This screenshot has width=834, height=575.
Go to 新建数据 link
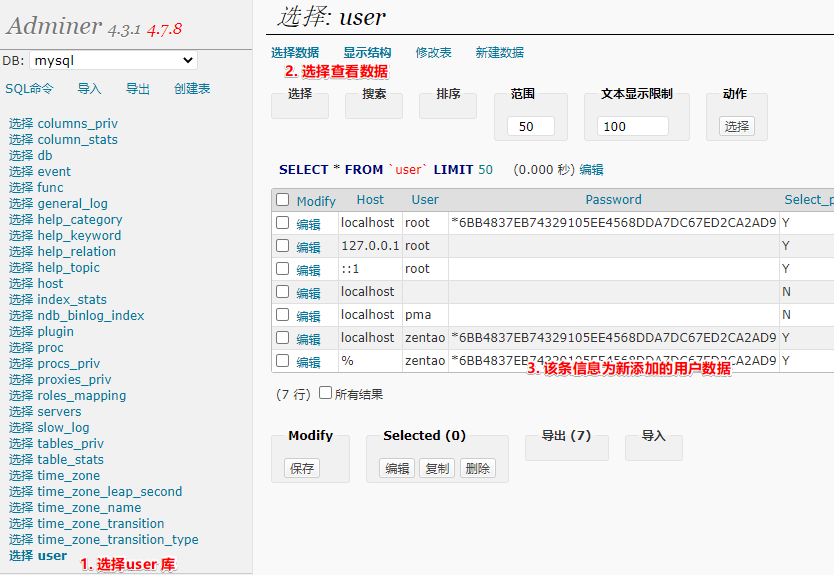click(x=499, y=53)
